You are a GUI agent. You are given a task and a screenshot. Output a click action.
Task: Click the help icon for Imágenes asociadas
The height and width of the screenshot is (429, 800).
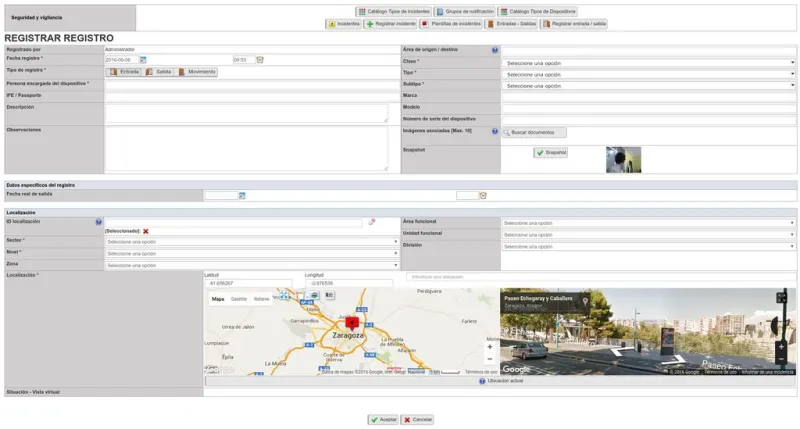click(494, 132)
